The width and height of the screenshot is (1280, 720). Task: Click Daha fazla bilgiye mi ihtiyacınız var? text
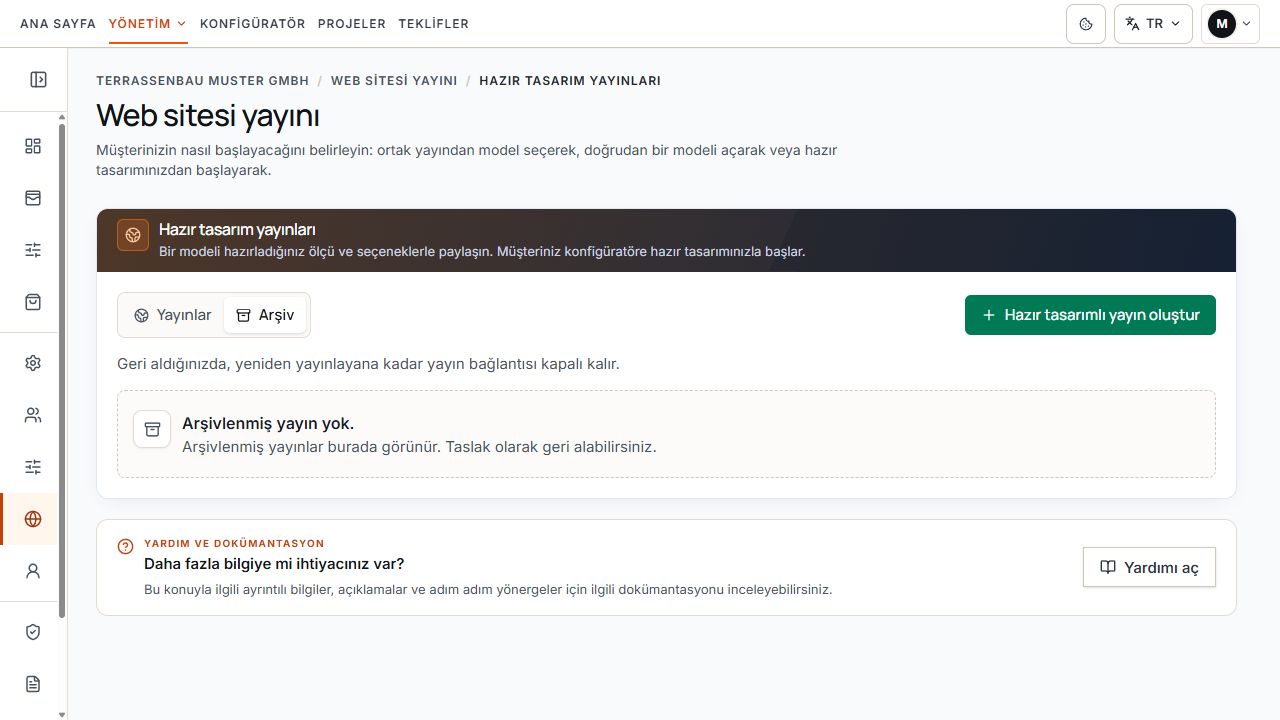pos(274,564)
